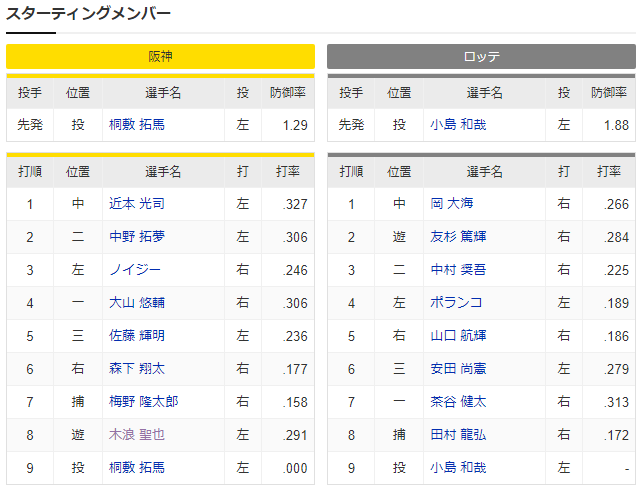Image resolution: width=638 pixels, height=487 pixels.
Task: Select the ポランコ player link
Action: click(456, 302)
